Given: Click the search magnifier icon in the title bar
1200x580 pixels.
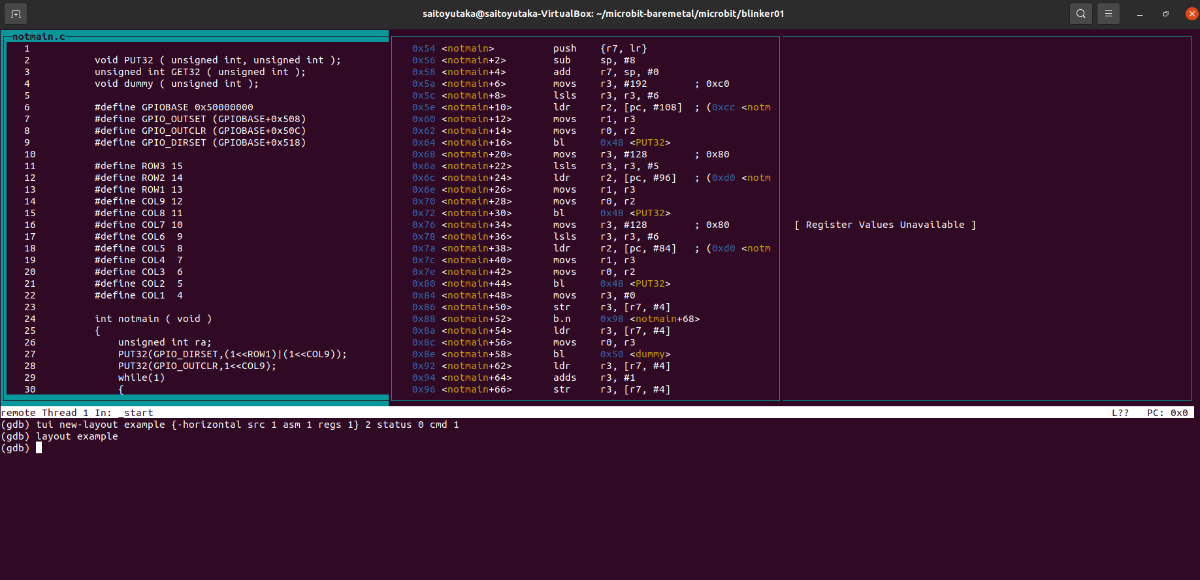Looking at the screenshot, I should tap(1082, 14).
